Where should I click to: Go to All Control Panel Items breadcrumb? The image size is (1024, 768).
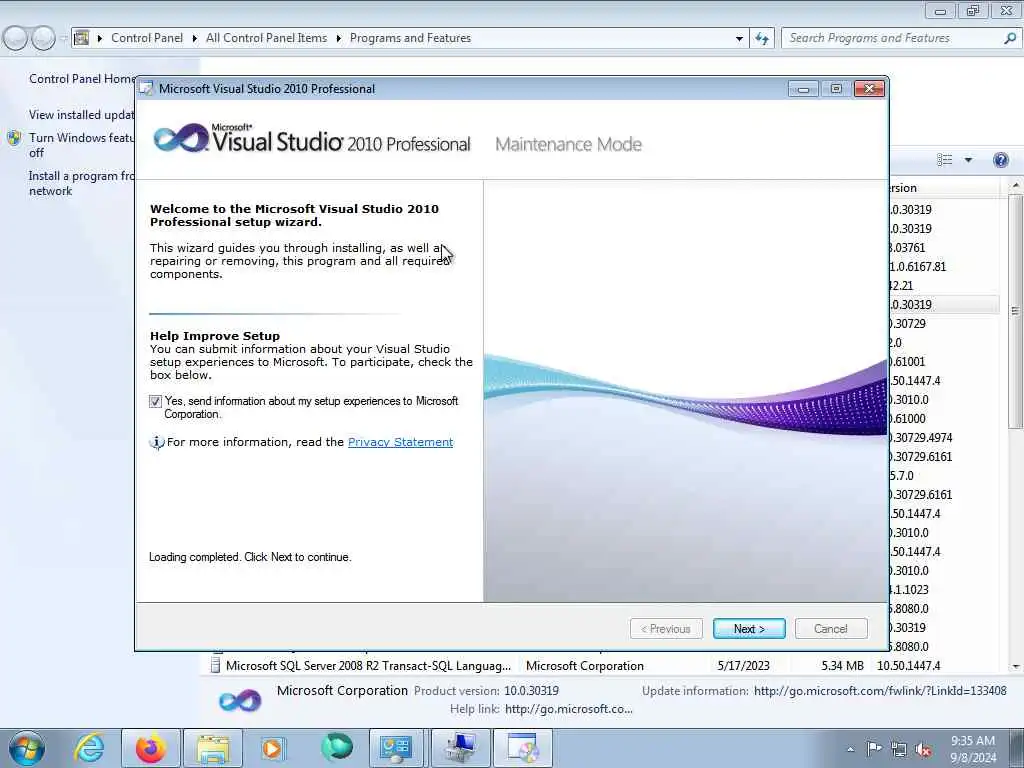click(266, 38)
